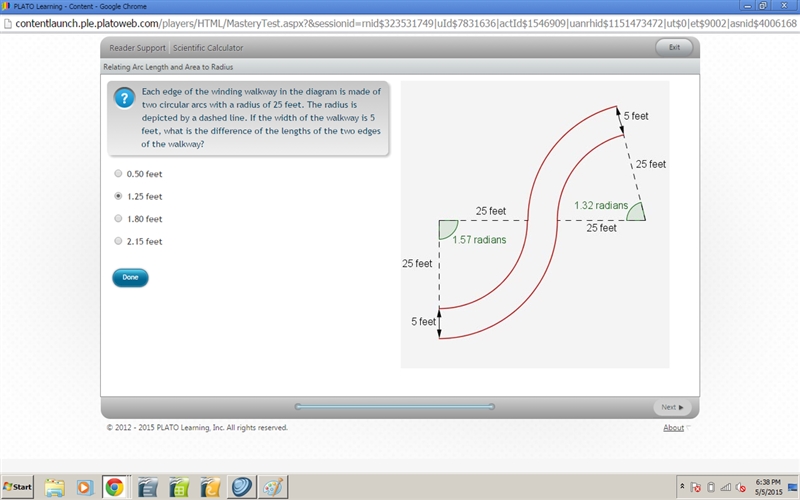Click the copyright PLATO Learning text
The height and width of the screenshot is (500, 800).
pyautogui.click(x=197, y=428)
